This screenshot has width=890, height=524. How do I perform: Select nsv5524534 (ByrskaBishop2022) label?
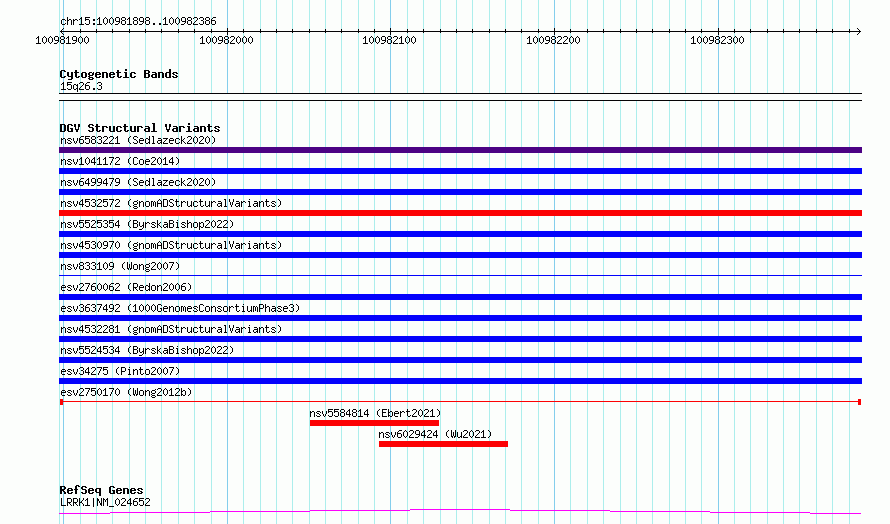click(147, 350)
